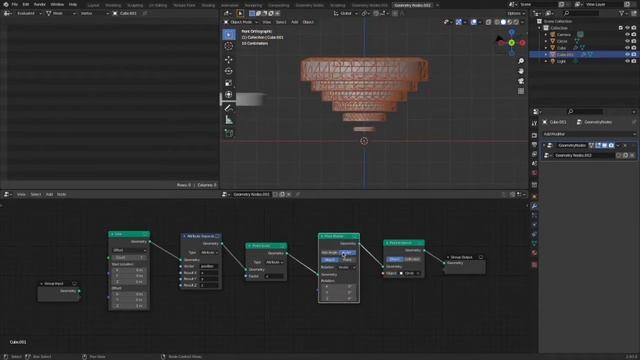Viewport: 640px width, 360px height.
Task: Switch perspective/orthographic grid icon in viewport
Action: [521, 91]
